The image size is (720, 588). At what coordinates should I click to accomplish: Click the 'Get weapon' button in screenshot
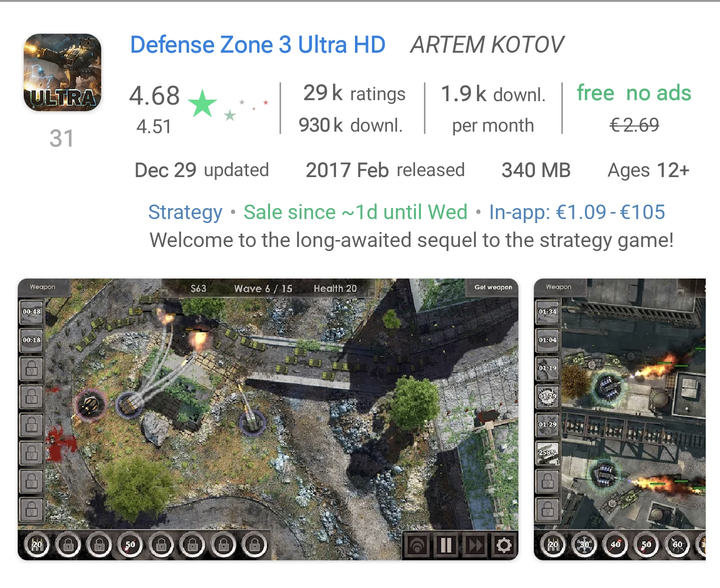coord(493,287)
